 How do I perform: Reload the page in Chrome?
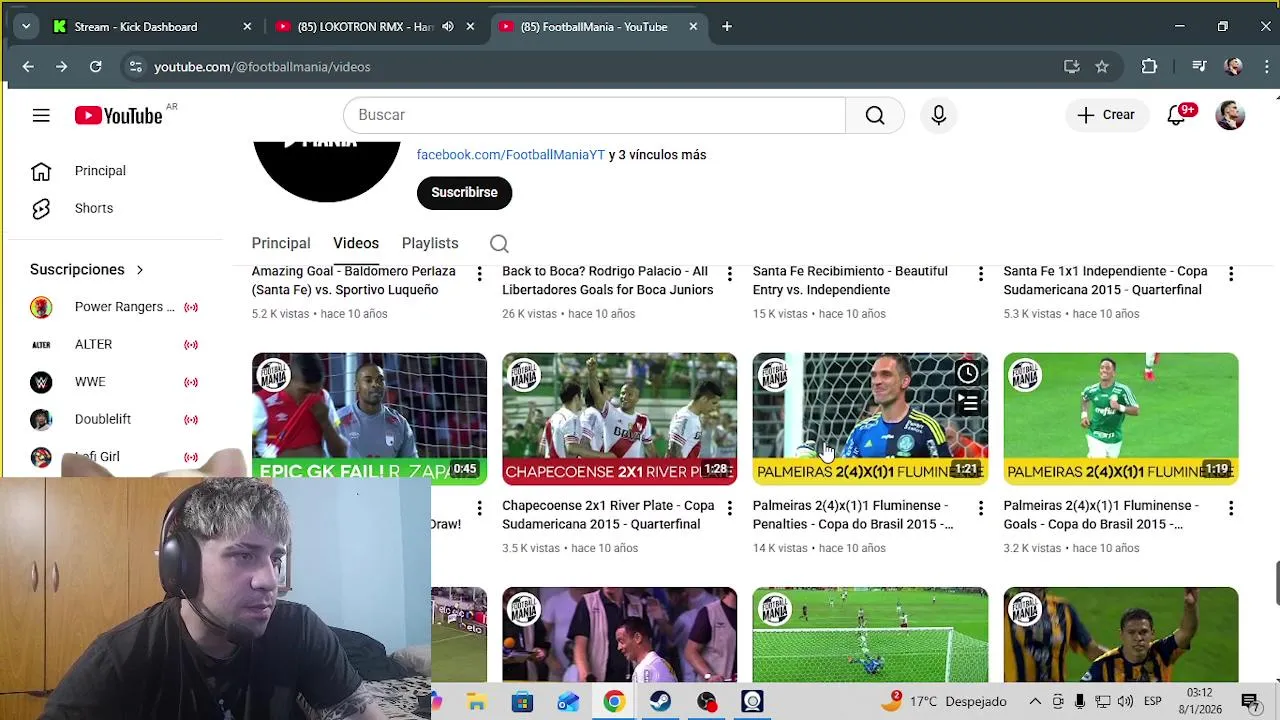[95, 67]
